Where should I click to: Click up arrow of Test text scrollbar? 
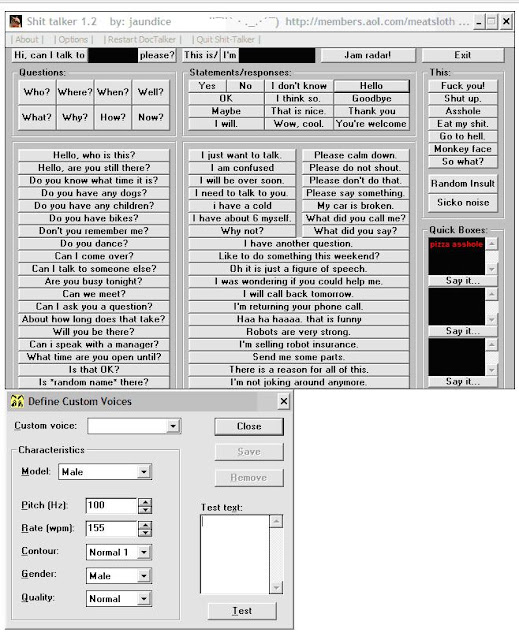click(276, 521)
